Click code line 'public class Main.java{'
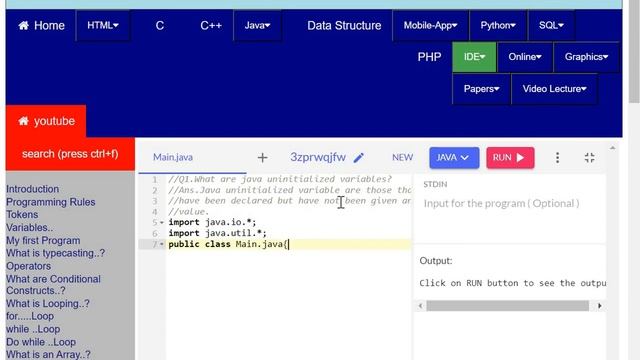Image resolution: width=640 pixels, height=360 pixels. [x=228, y=244]
